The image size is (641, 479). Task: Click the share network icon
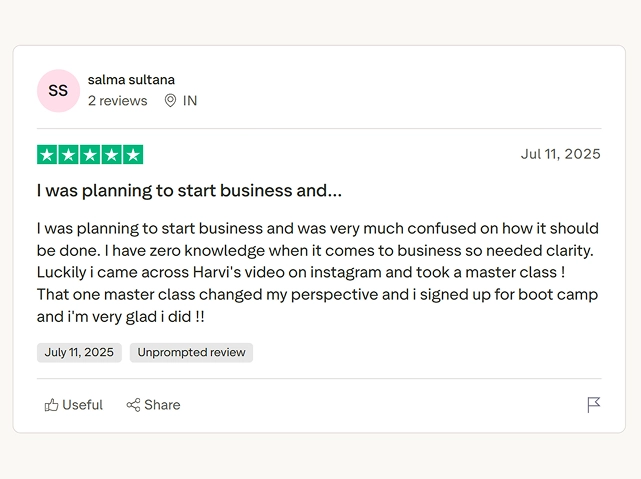[x=133, y=405]
